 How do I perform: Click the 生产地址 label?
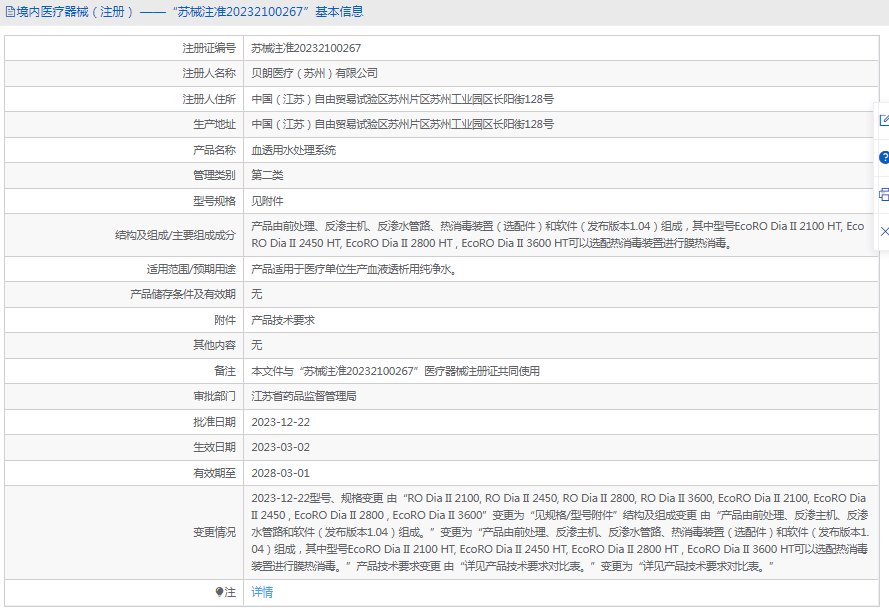[214, 124]
